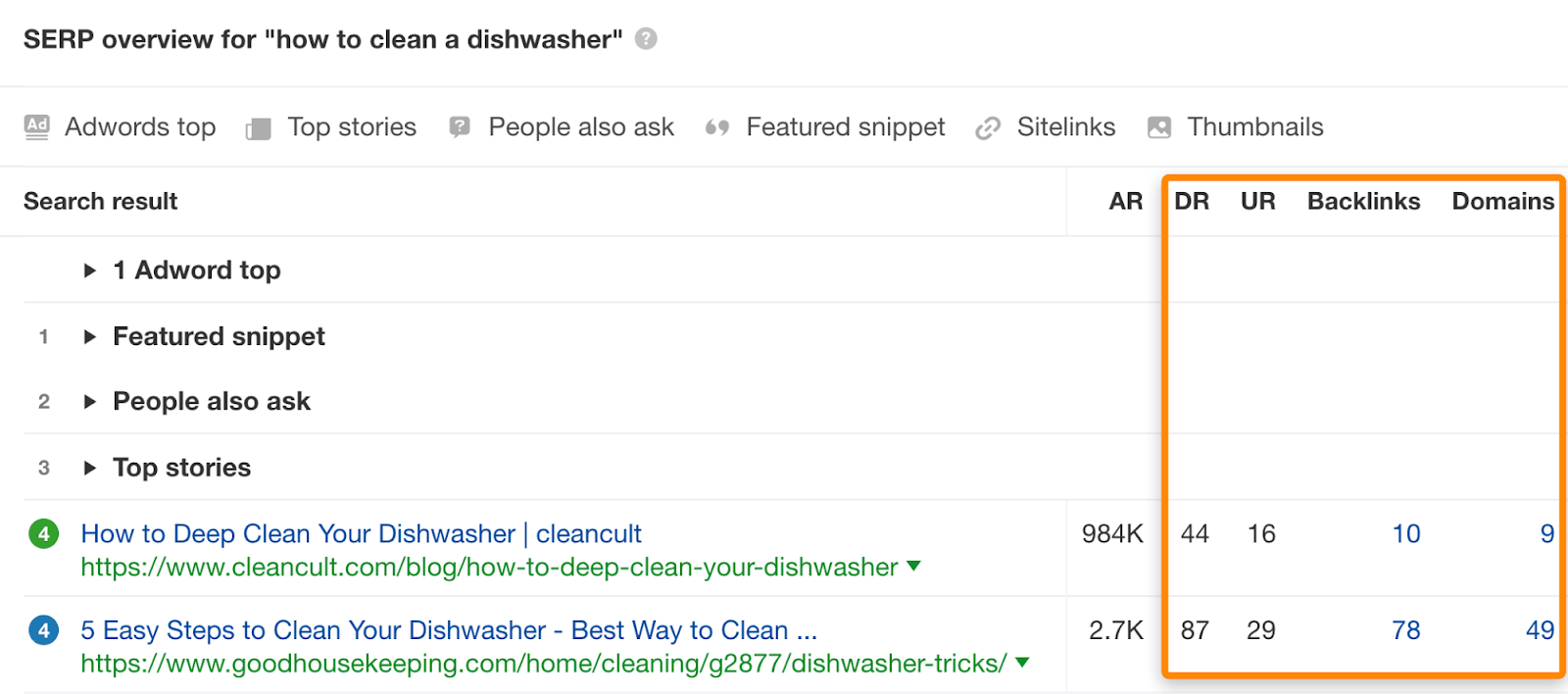Open the cleancult deep clean article link
The height and width of the screenshot is (694, 1568).
click(360, 533)
